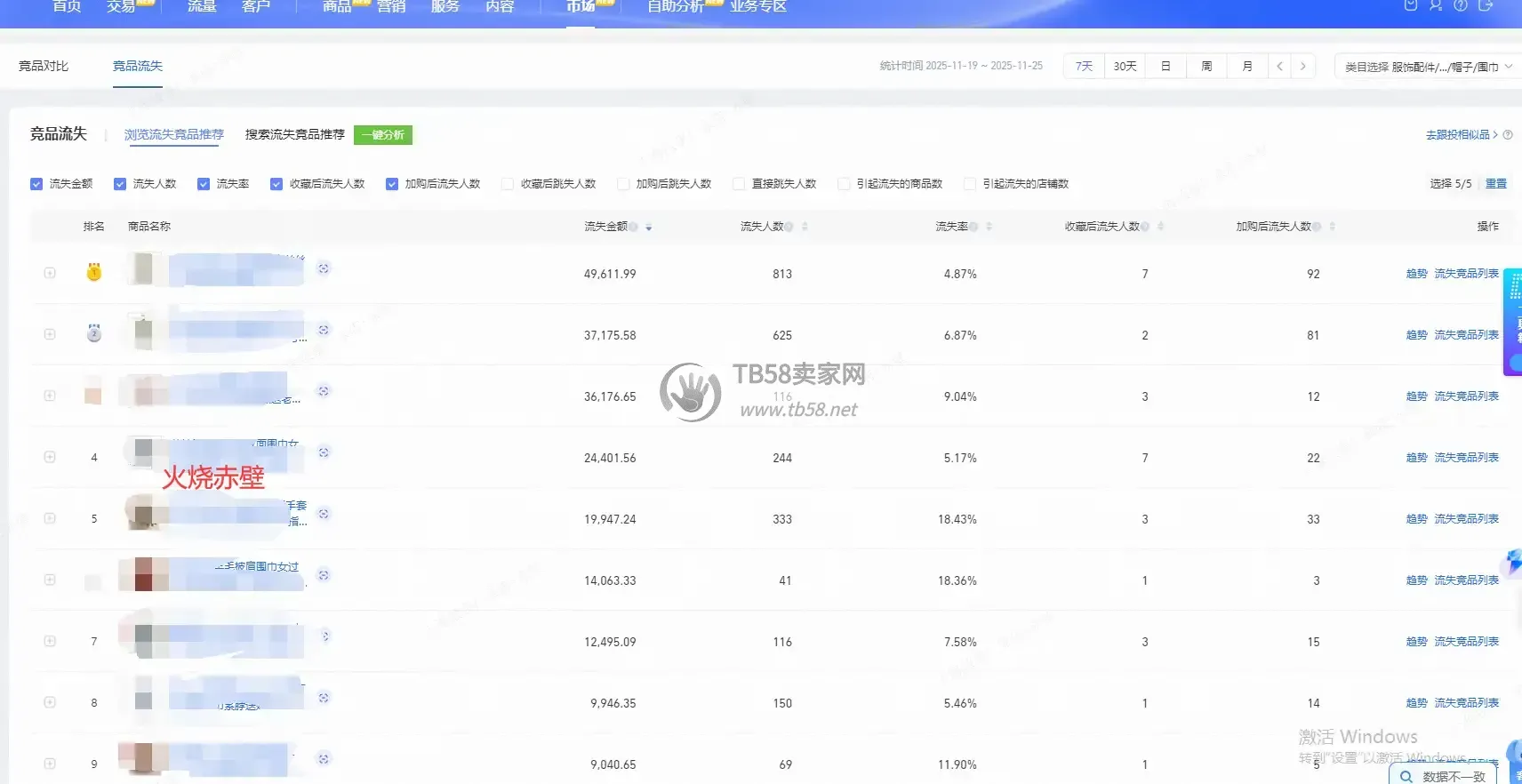Viewport: 1522px width, 784px height.
Task: Uncheck the 流失金额 checkbox
Action: click(36, 184)
